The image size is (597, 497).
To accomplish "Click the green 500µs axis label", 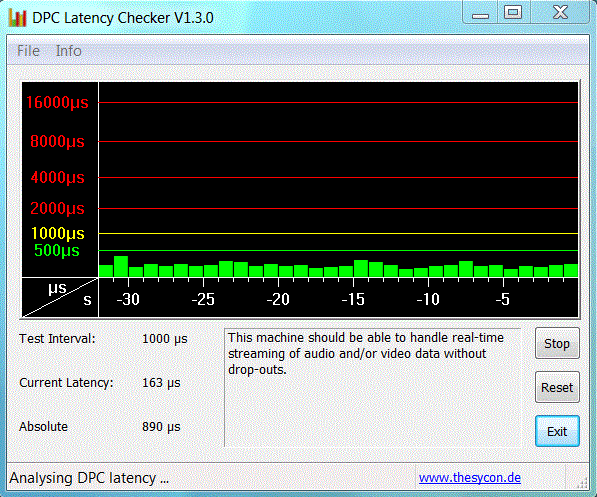I will click(x=57, y=251).
